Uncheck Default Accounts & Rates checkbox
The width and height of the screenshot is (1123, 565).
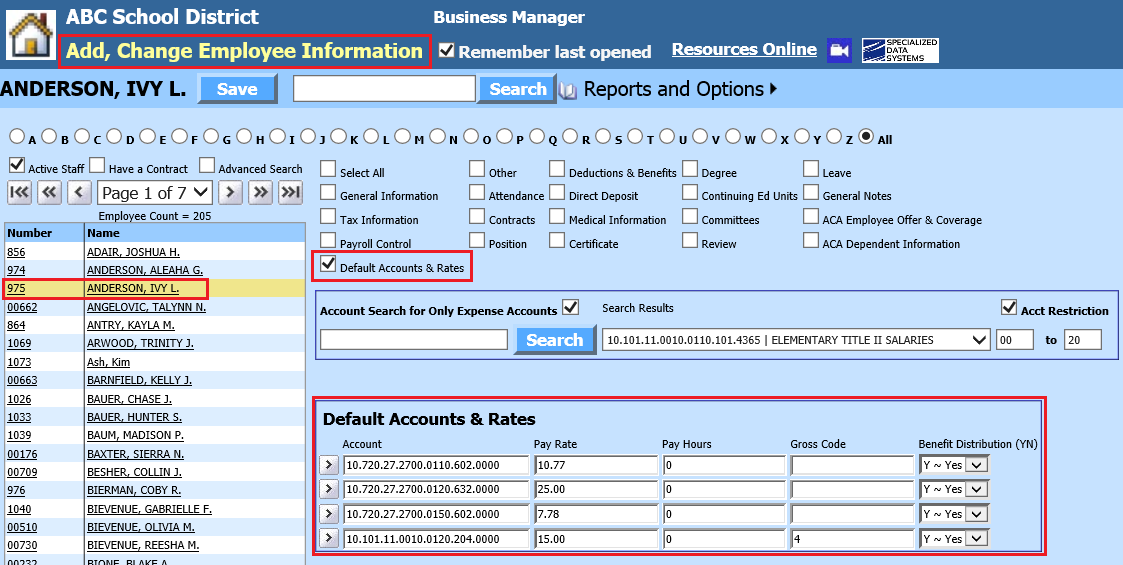coord(328,265)
